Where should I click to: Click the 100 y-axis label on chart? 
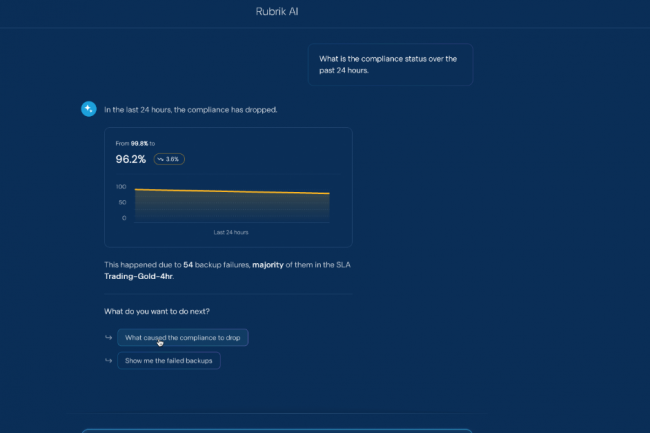(x=121, y=187)
